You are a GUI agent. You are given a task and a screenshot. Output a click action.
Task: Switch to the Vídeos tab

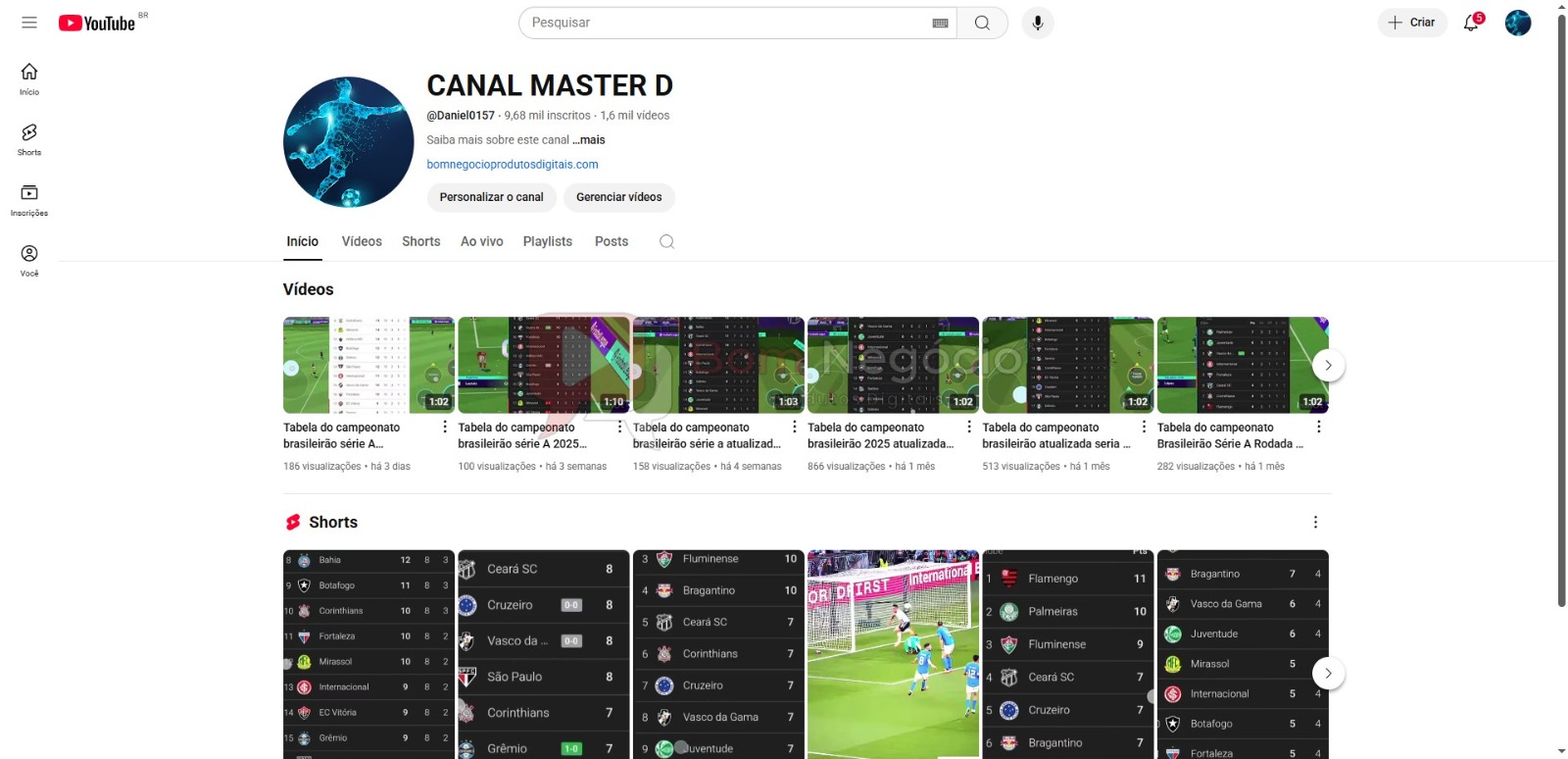(362, 241)
